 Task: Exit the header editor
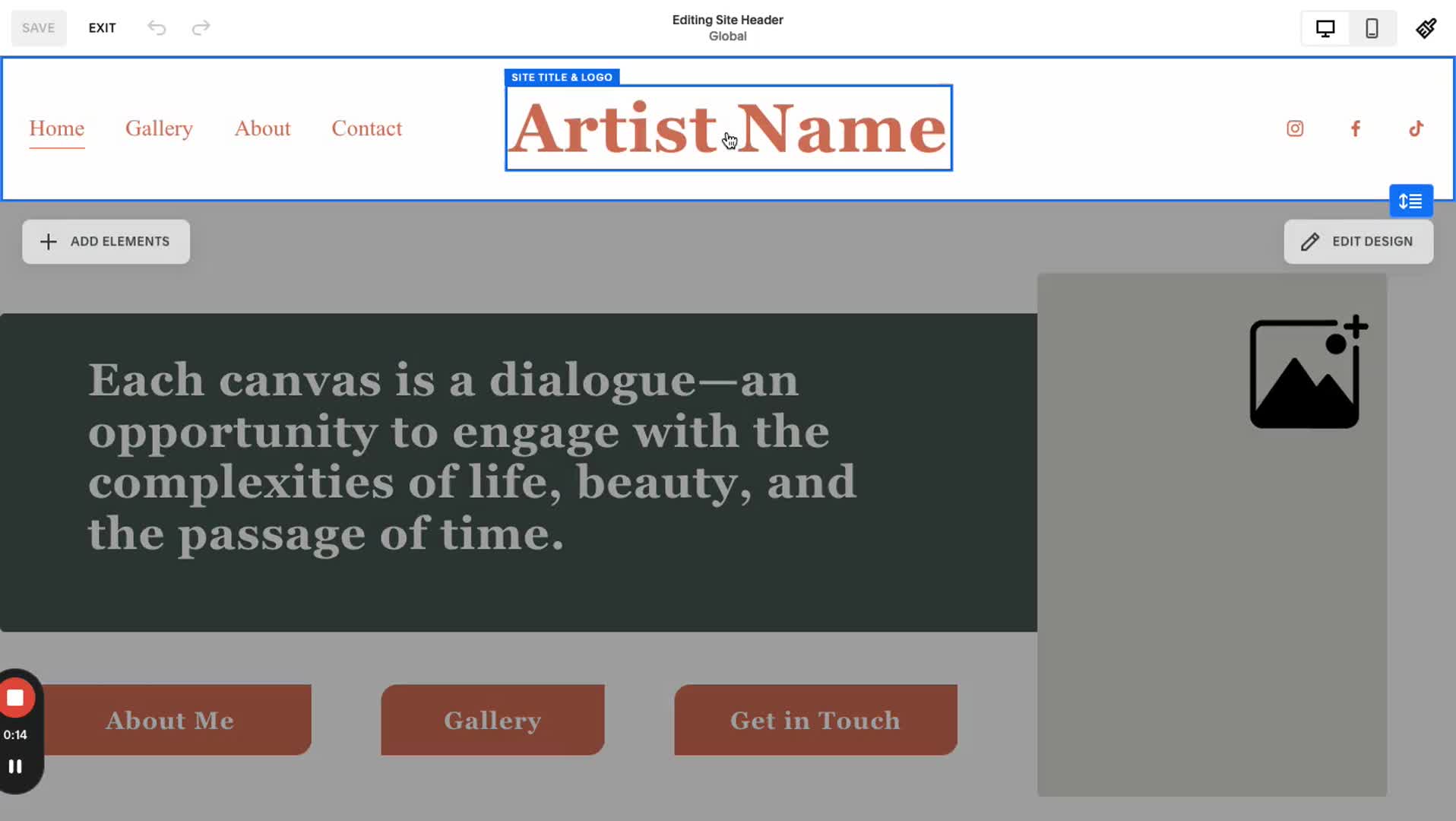coord(102,28)
